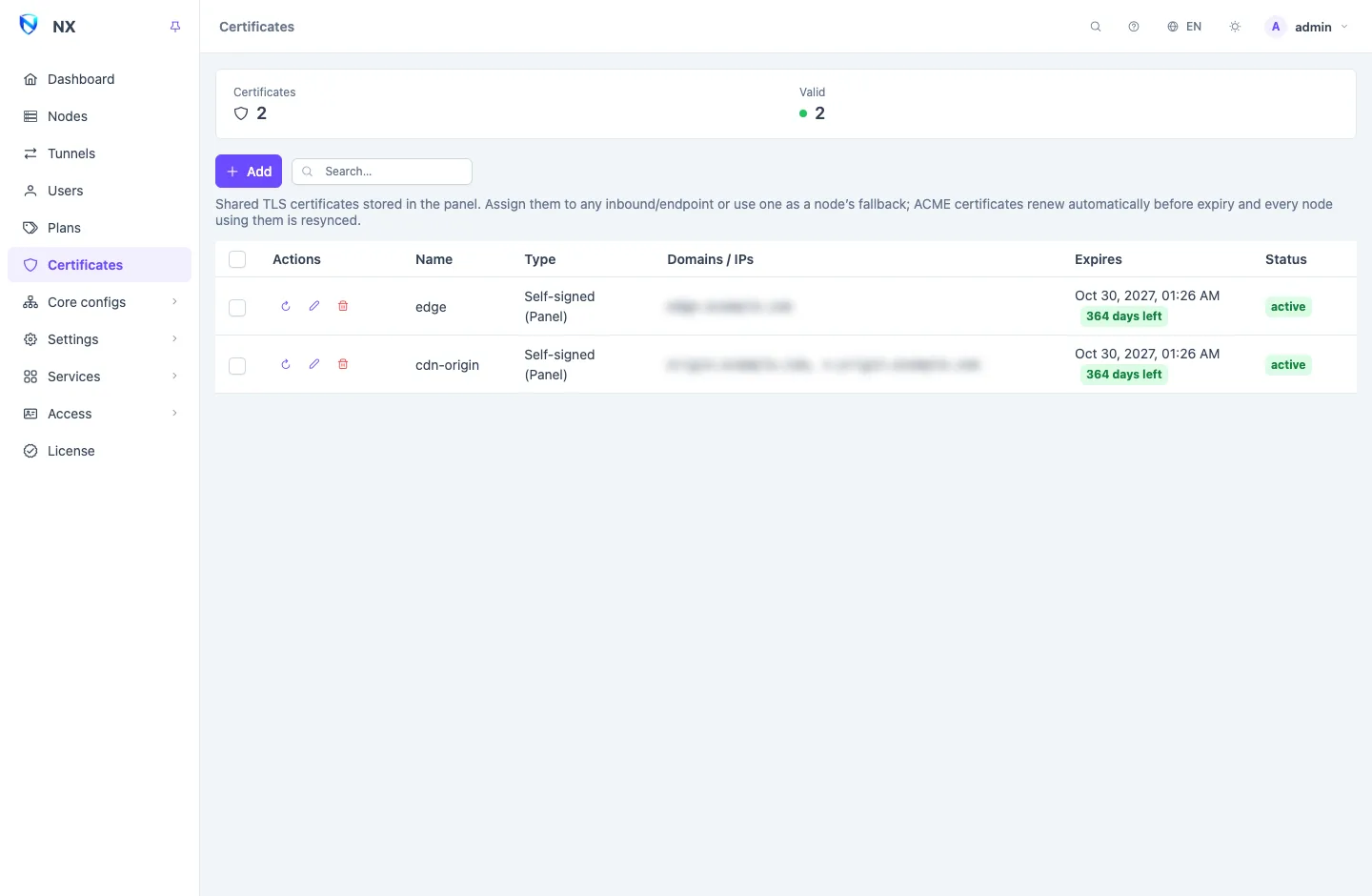Click the Type column header

coord(540,259)
